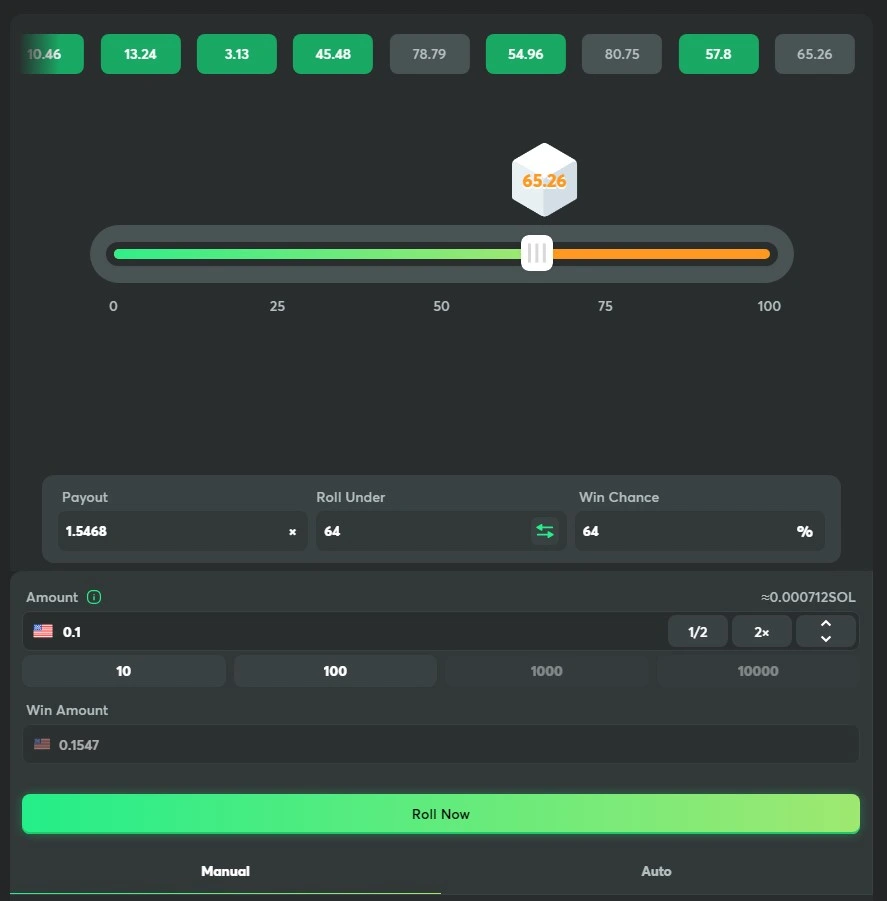The height and width of the screenshot is (901, 887).
Task: Focus the Payout input field
Action: point(183,531)
